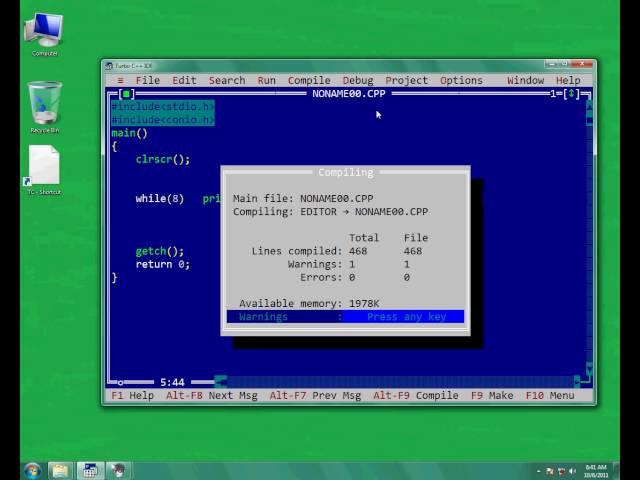Open the system menu (≡) in Turbo C++
Screen dimensions: 640x480
tap(120, 80)
